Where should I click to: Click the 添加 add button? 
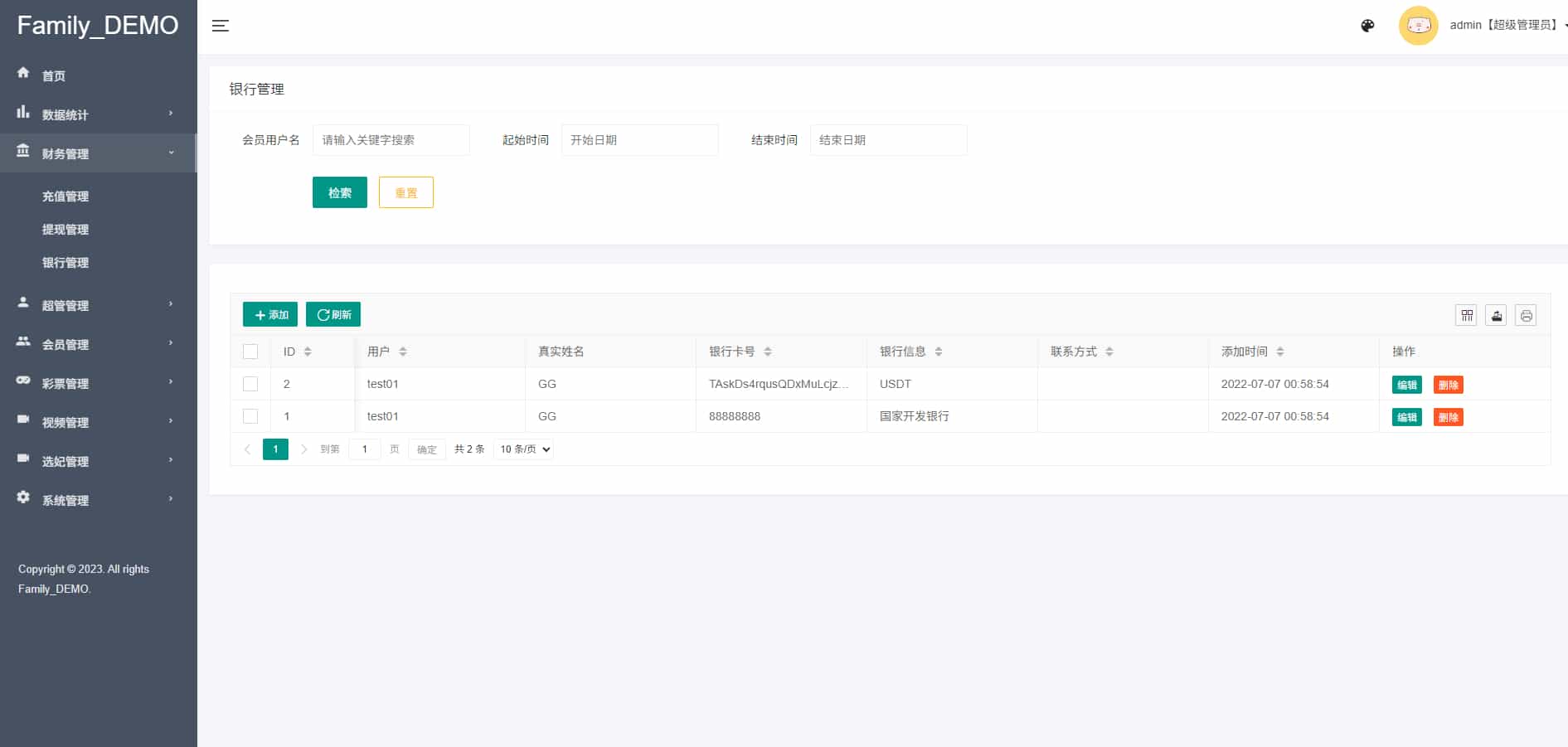coord(270,314)
